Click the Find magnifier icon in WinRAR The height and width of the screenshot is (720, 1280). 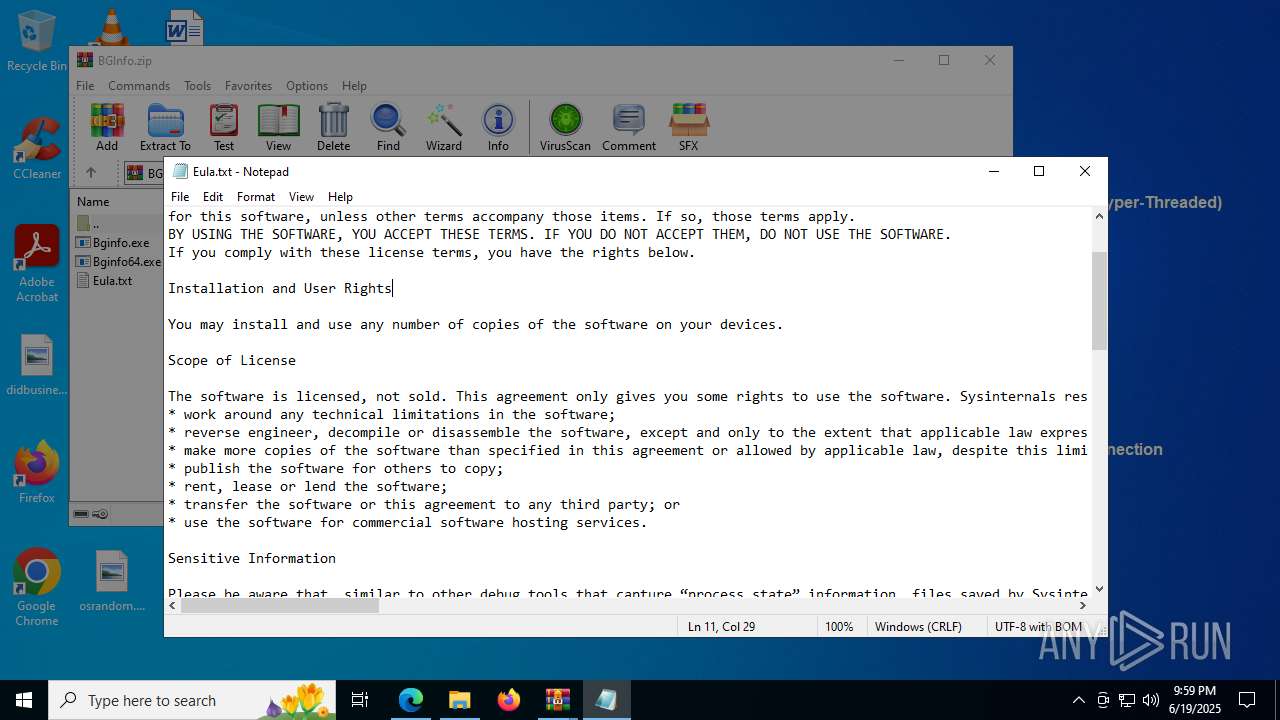[388, 127]
